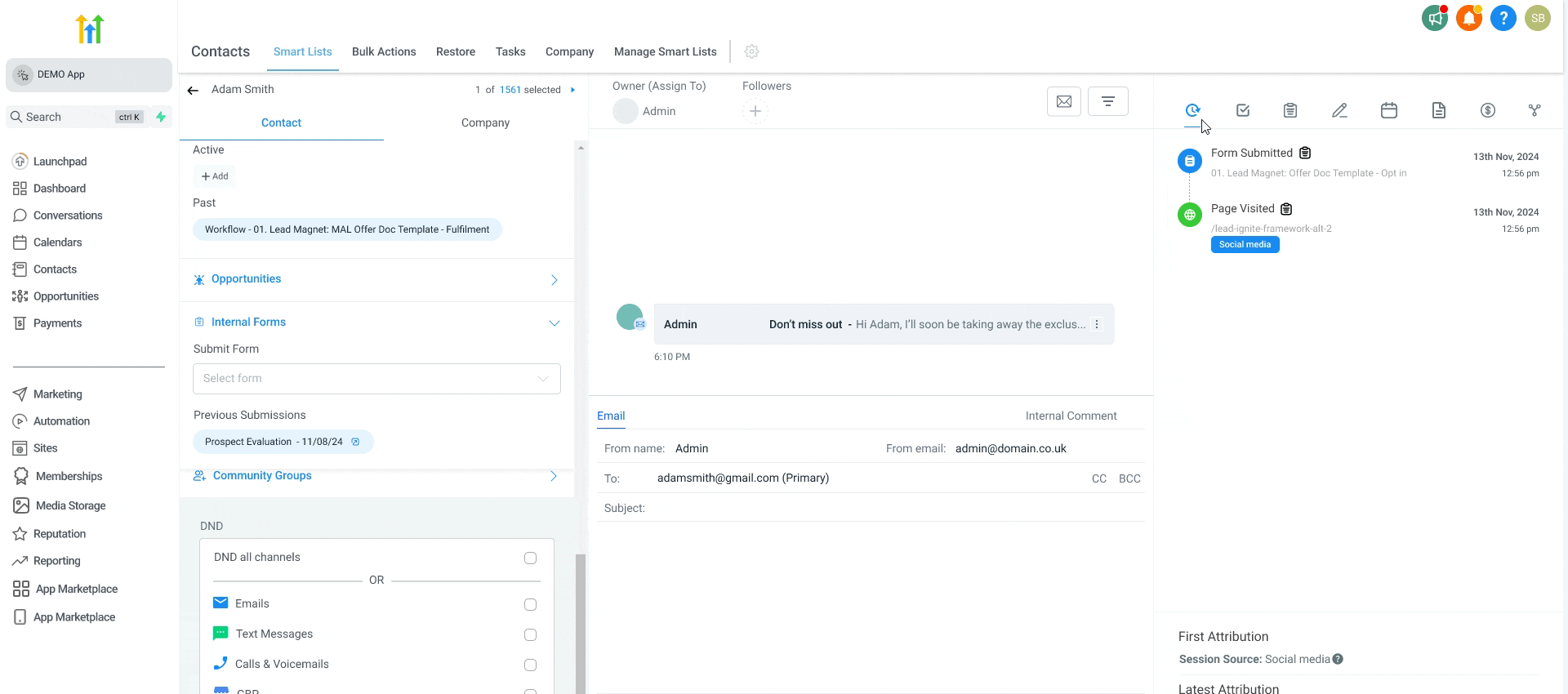The image size is (1568, 694).
Task: Click the 1561 selected count link
Action: pyautogui.click(x=510, y=90)
